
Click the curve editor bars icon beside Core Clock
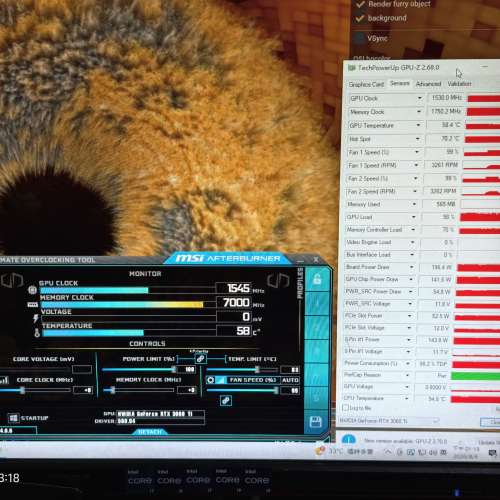(x=4, y=380)
